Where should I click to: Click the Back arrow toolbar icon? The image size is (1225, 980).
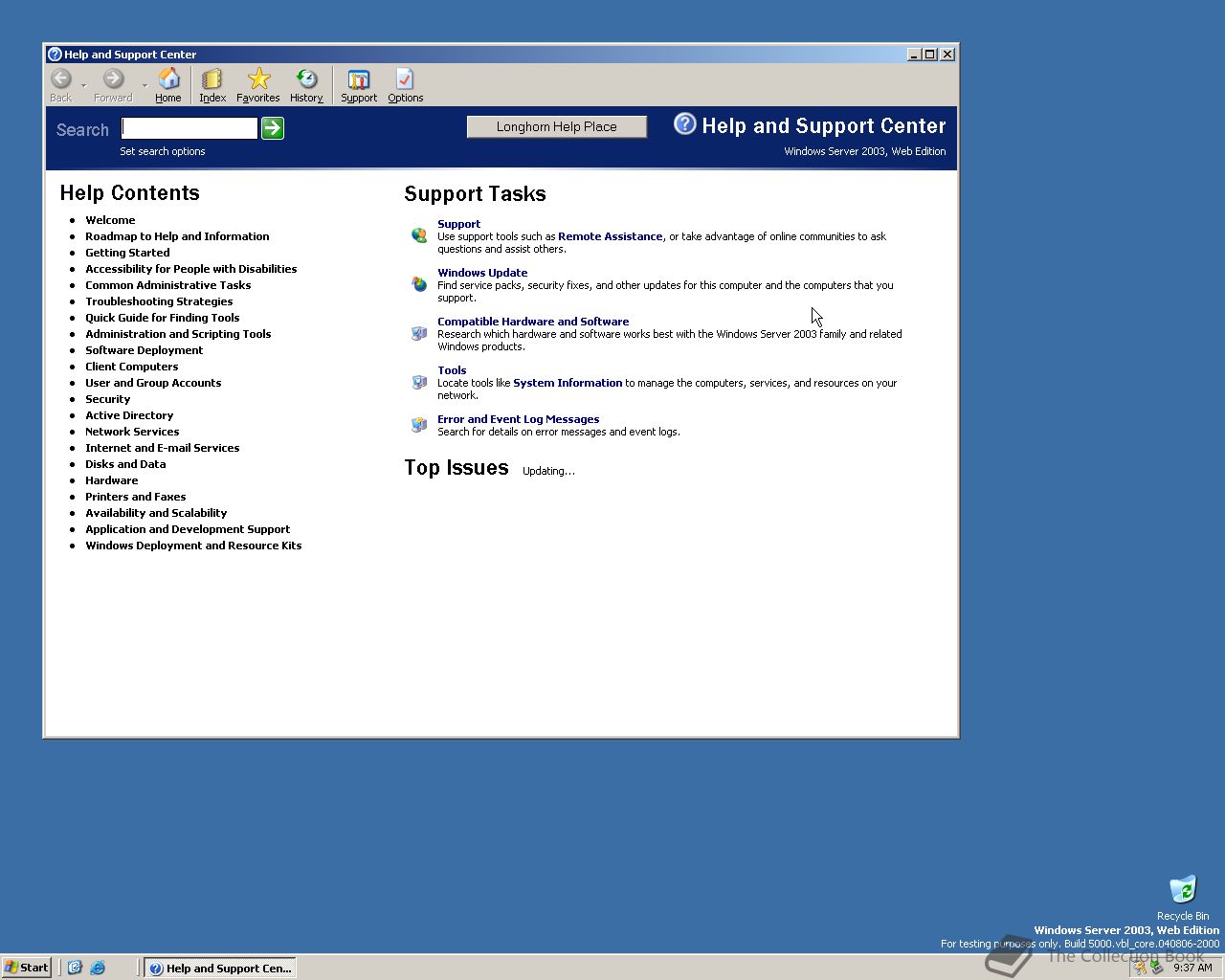(x=61, y=78)
